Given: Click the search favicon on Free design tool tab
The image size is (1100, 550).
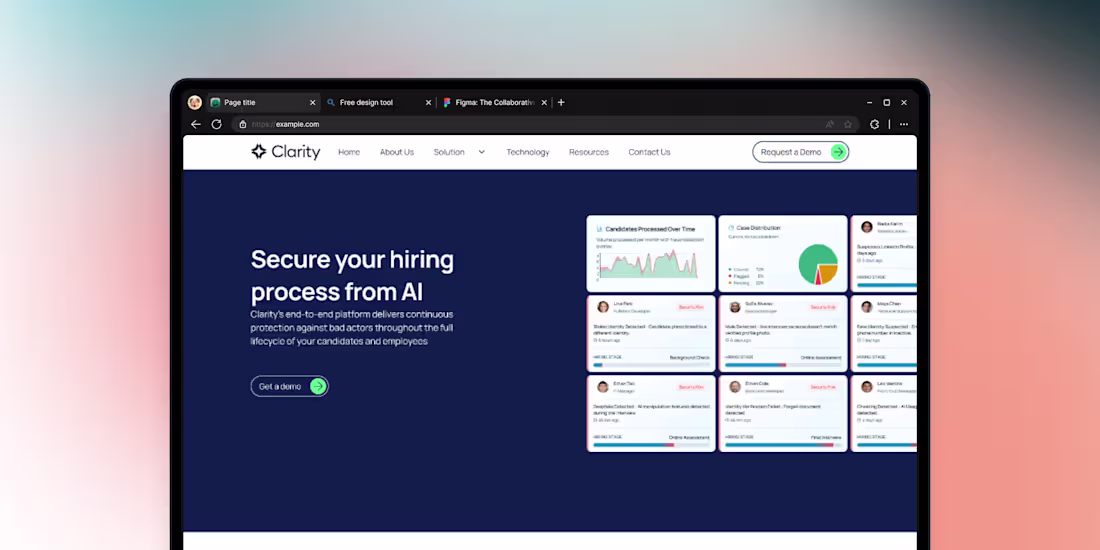Looking at the screenshot, I should click(x=331, y=102).
